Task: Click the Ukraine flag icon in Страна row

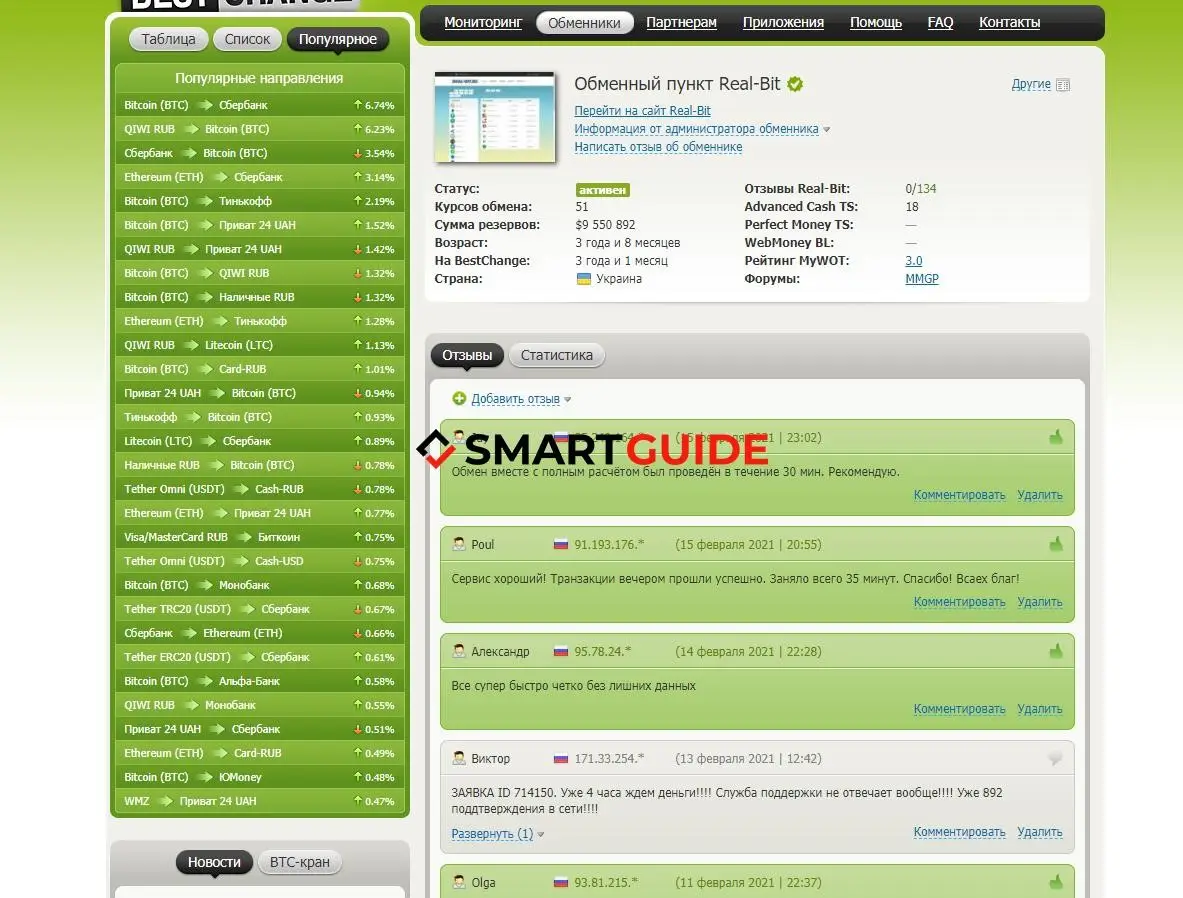Action: 583,279
